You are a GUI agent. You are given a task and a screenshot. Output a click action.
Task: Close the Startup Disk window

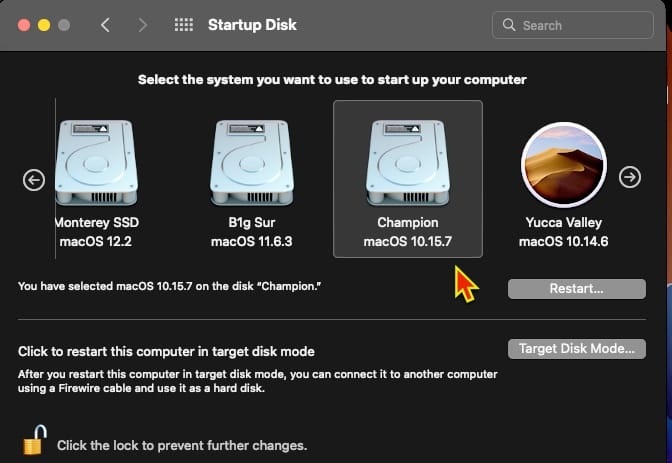coord(22,25)
